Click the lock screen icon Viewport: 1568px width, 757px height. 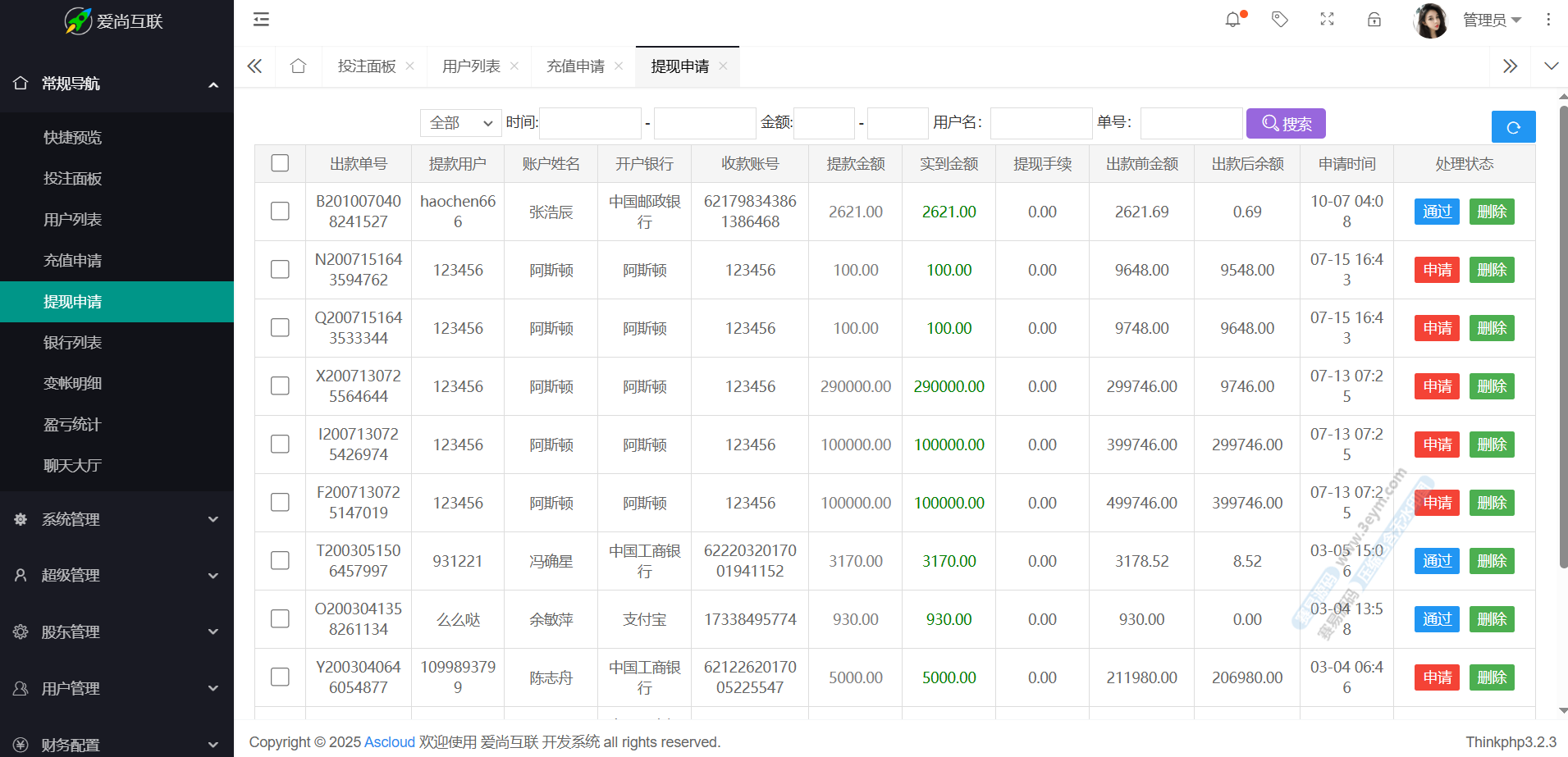click(x=1374, y=20)
